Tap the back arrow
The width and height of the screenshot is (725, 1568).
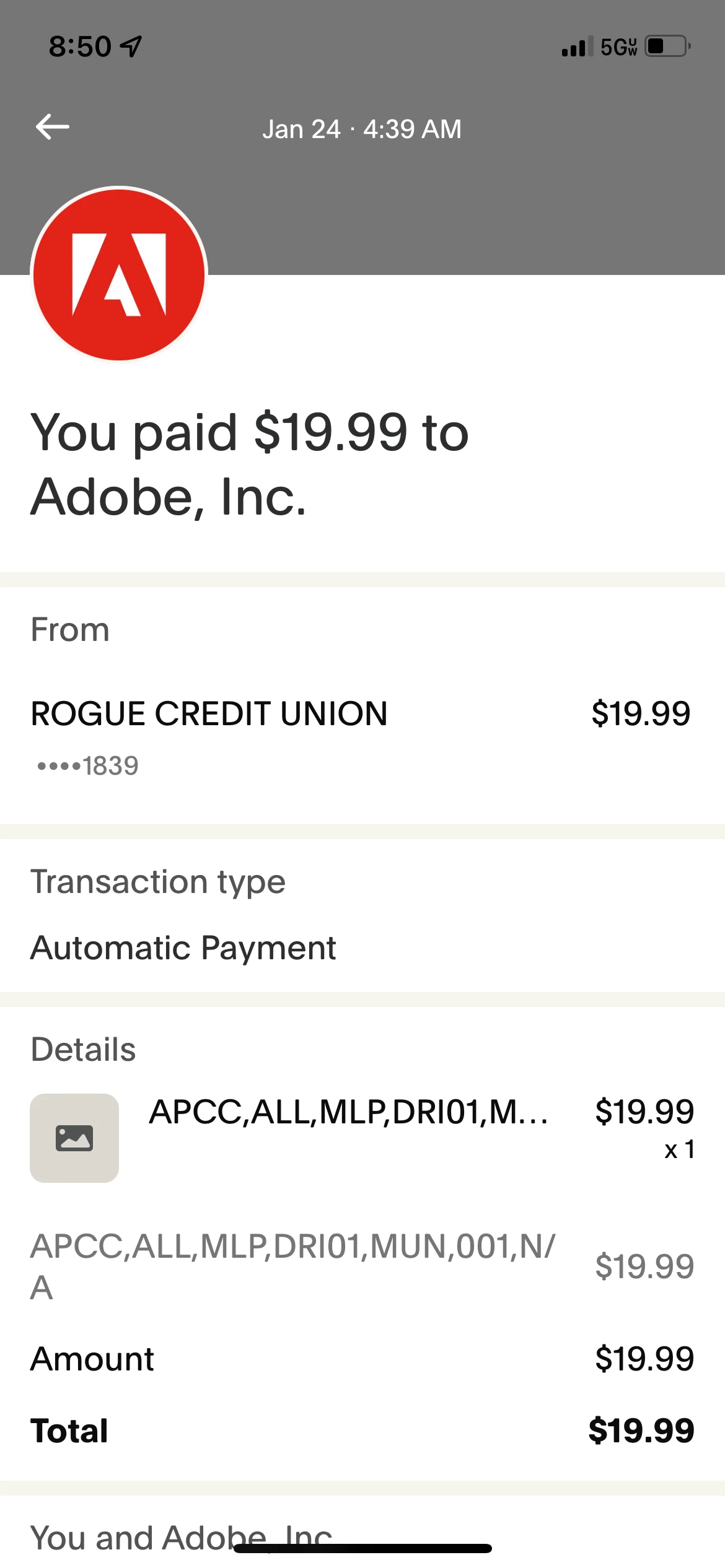53,127
